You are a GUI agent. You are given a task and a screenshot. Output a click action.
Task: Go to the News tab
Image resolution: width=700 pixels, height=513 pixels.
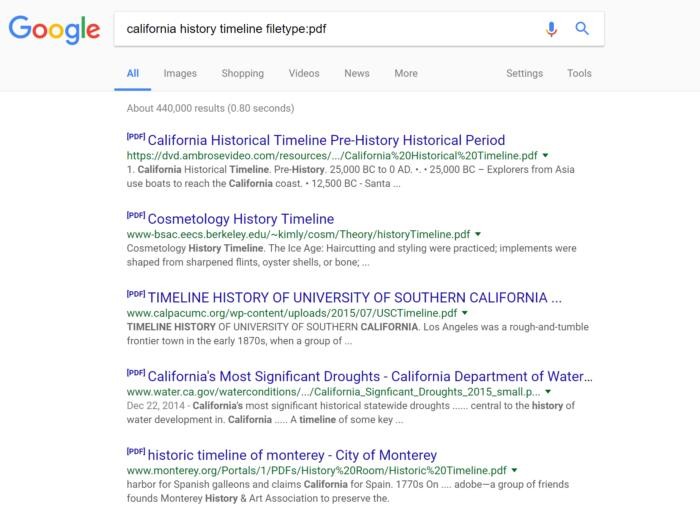coord(356,73)
